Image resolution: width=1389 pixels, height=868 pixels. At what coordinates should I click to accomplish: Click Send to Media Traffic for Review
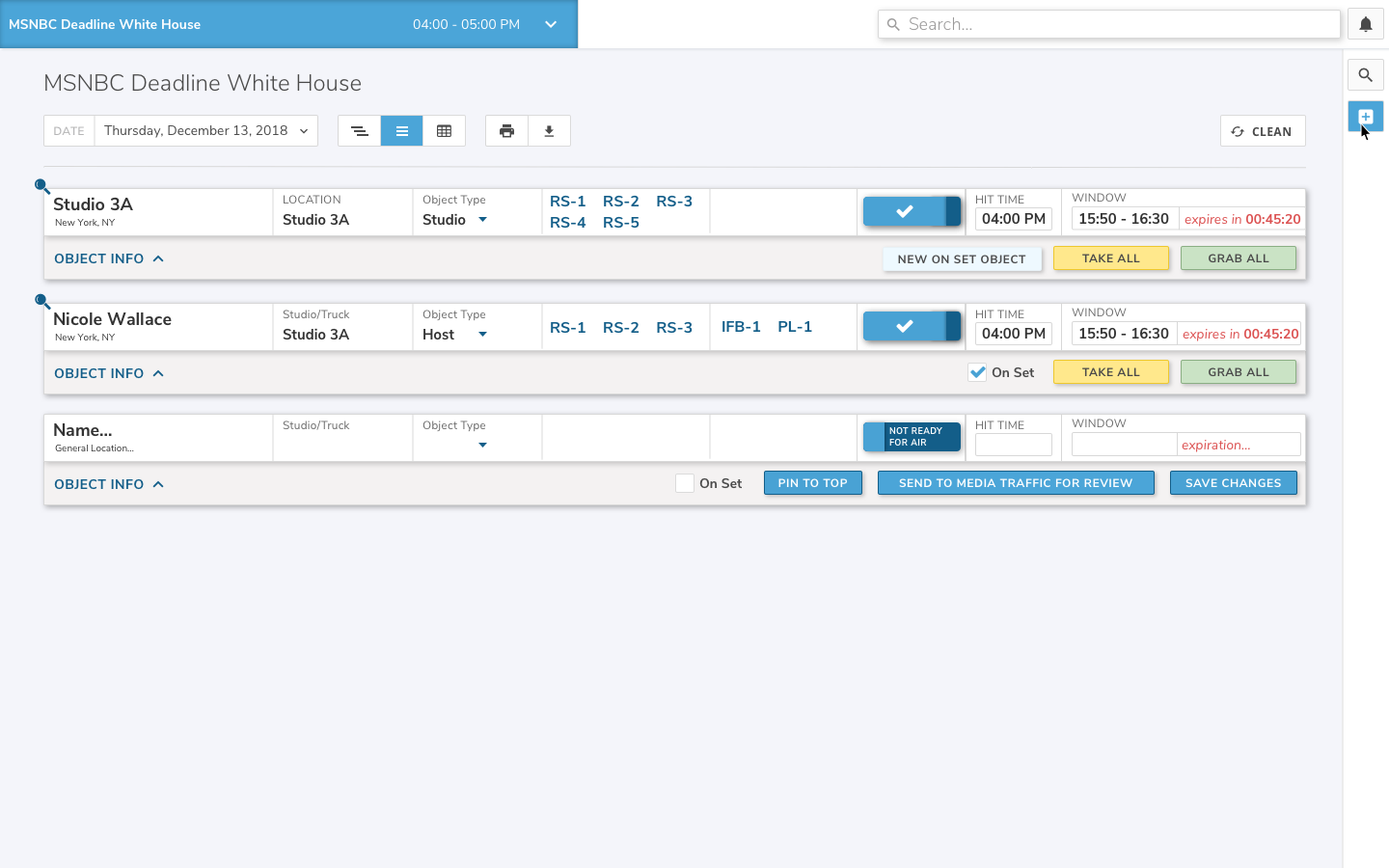[x=1015, y=483]
